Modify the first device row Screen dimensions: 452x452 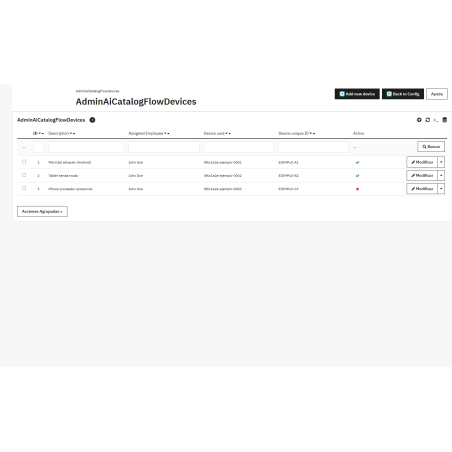(x=422, y=162)
